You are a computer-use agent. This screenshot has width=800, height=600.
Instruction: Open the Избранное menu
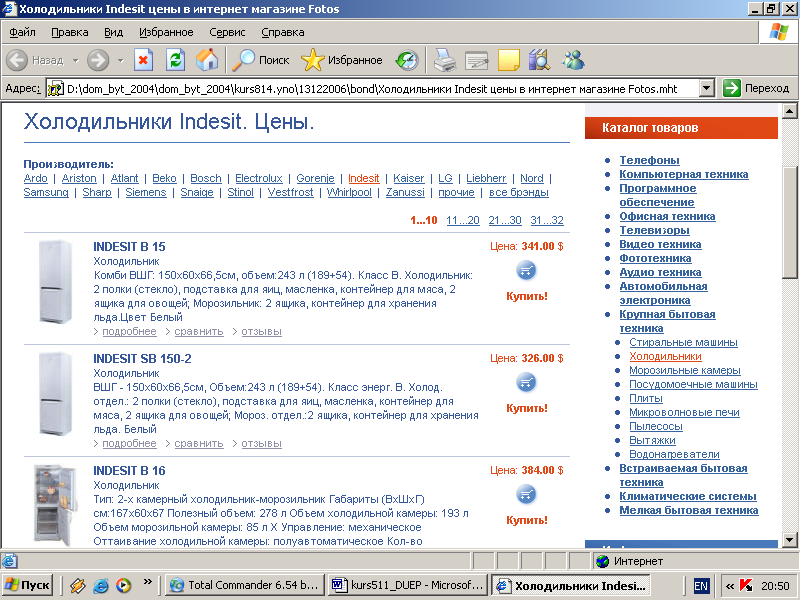pyautogui.click(x=166, y=32)
